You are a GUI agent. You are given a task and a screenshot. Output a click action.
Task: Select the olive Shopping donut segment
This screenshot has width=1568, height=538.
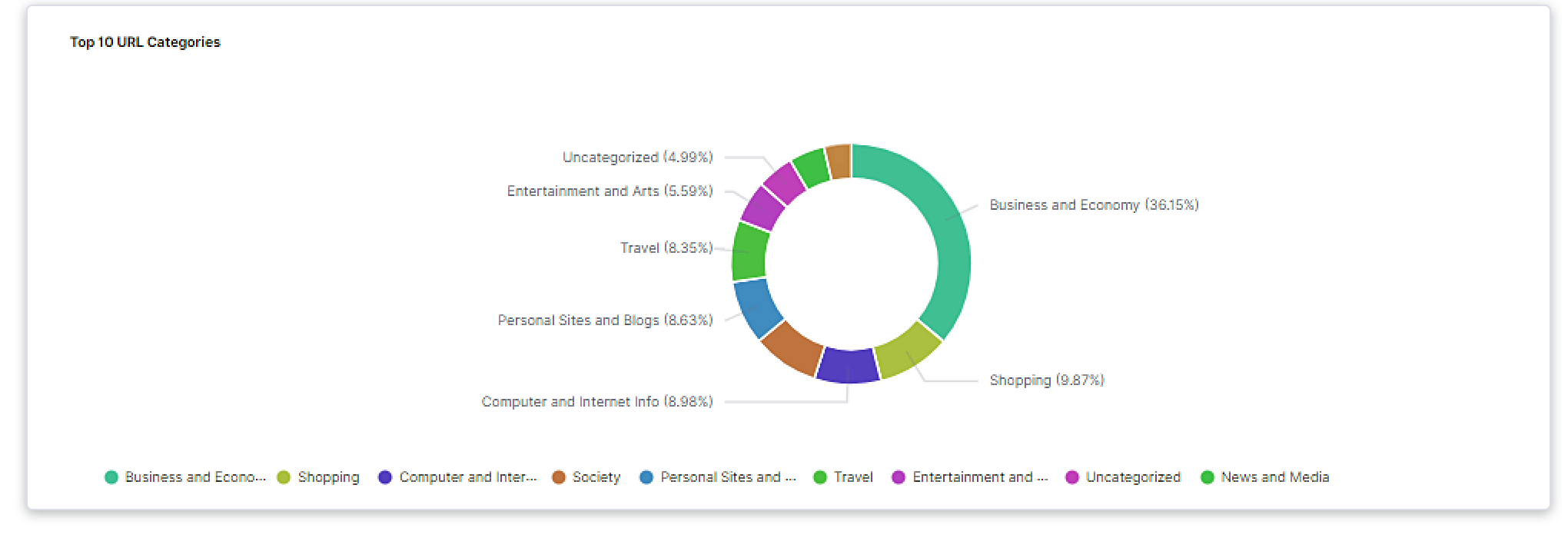click(x=907, y=350)
